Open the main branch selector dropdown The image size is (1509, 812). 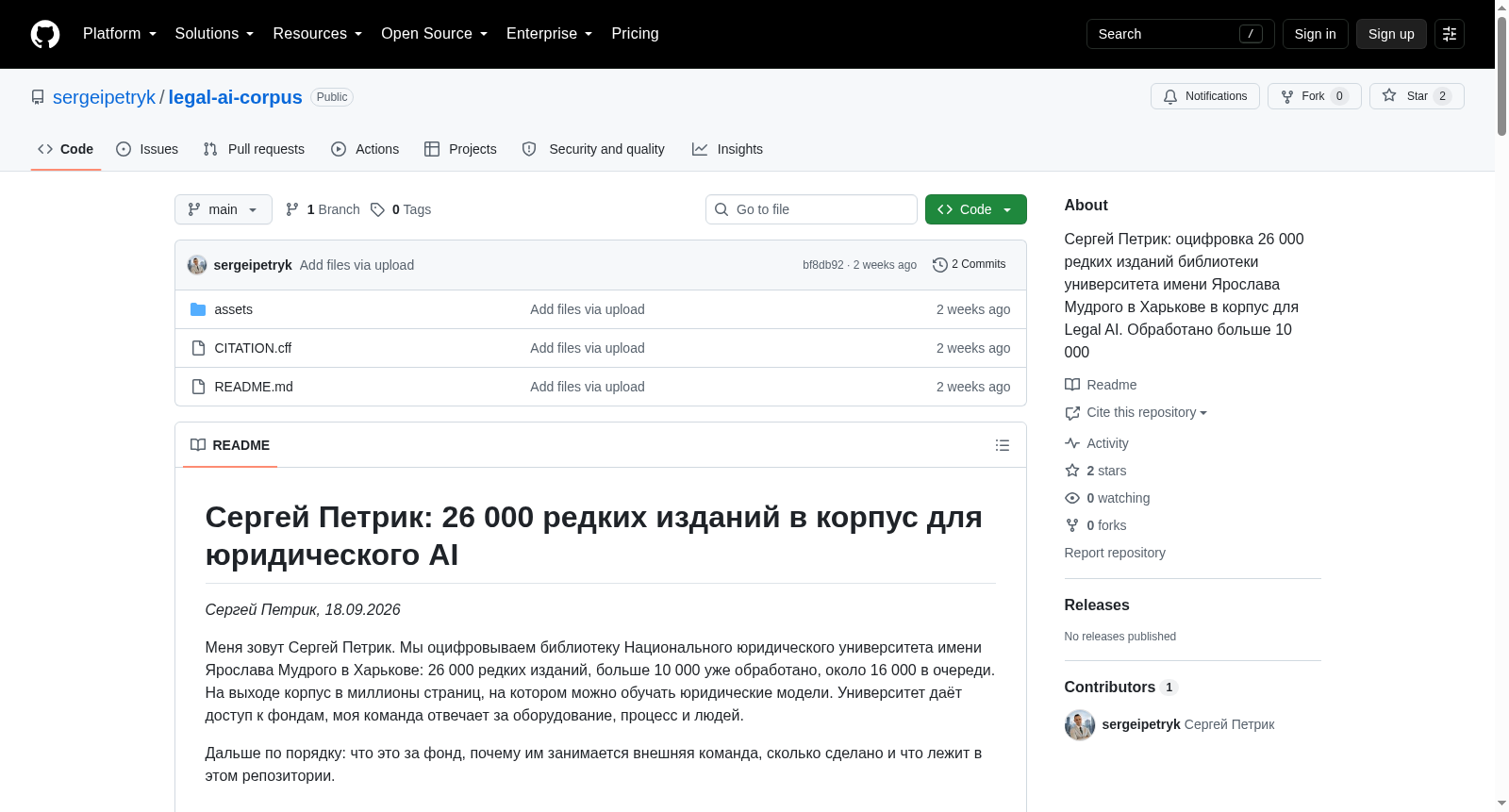point(224,209)
